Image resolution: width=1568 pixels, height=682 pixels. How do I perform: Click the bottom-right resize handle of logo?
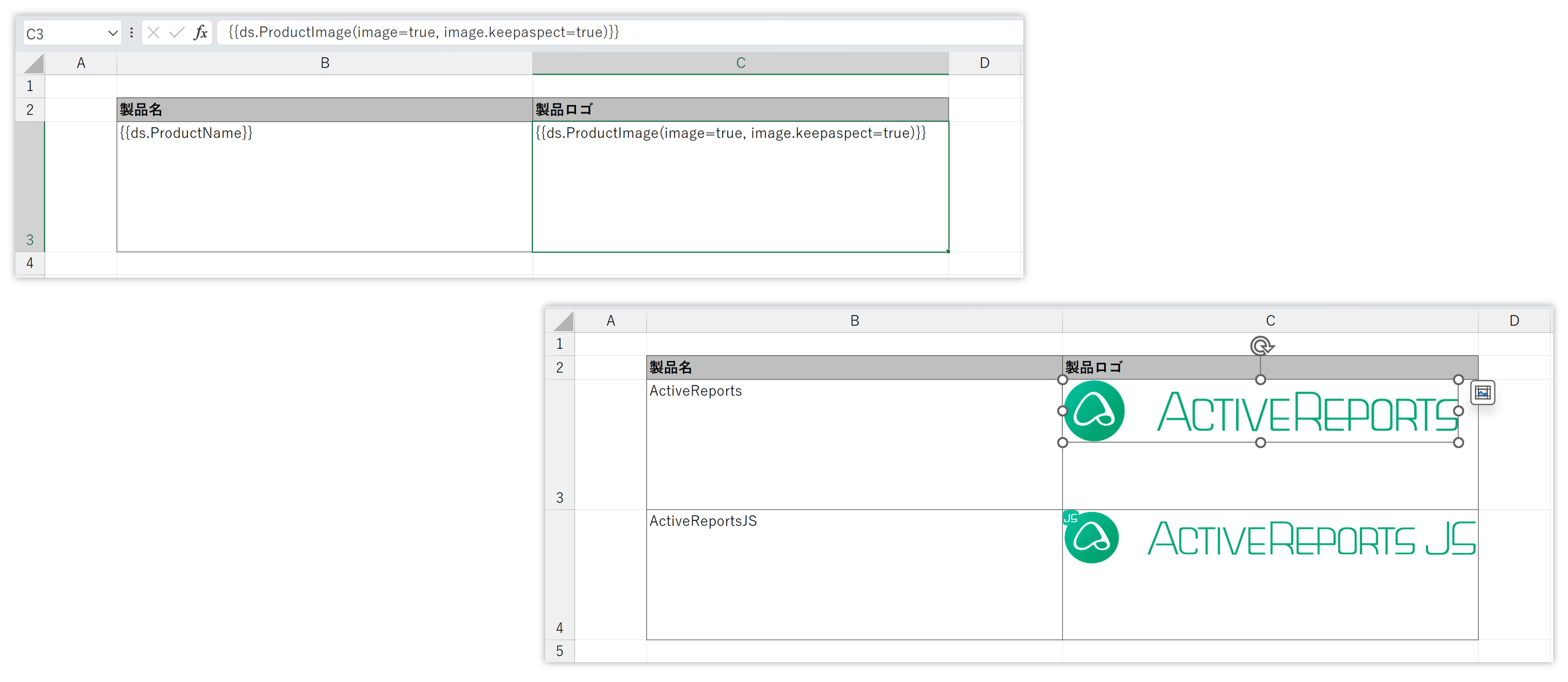1458,443
